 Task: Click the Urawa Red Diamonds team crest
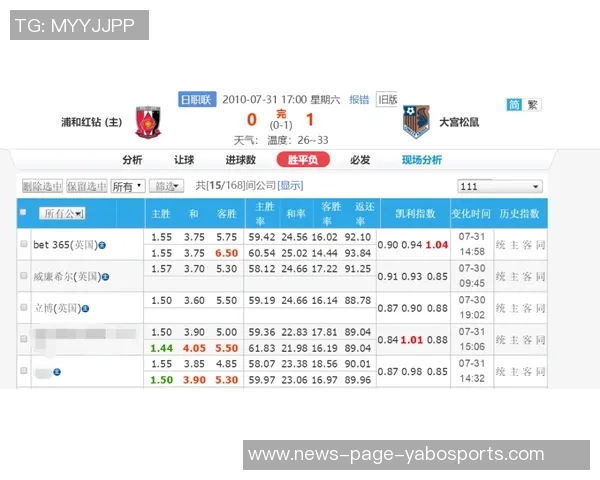(x=147, y=122)
